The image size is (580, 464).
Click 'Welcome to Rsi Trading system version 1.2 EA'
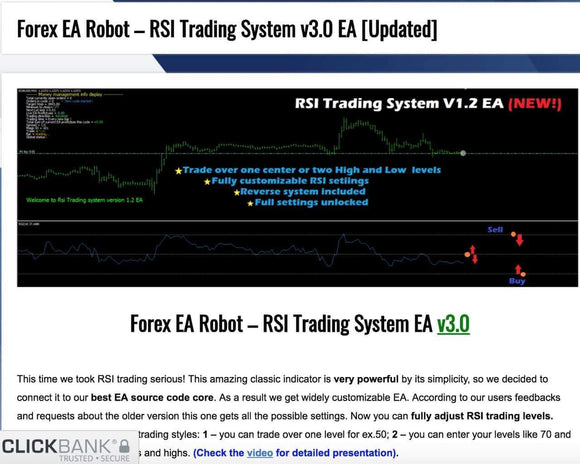point(84,200)
